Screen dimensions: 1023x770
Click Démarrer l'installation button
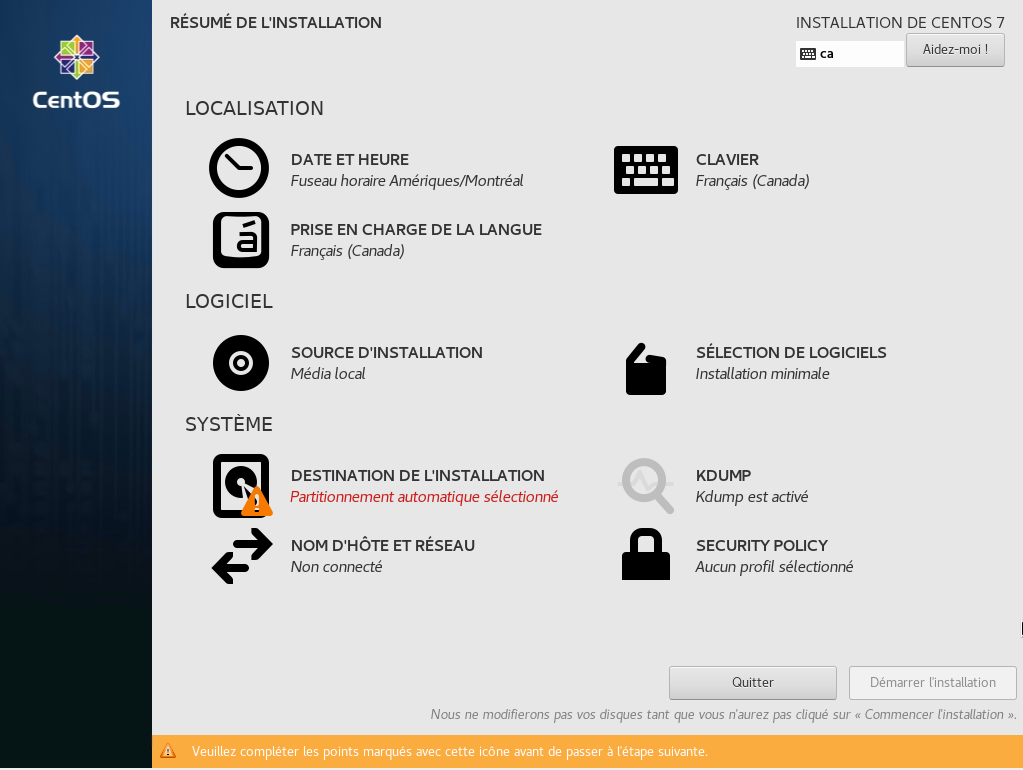click(932, 683)
